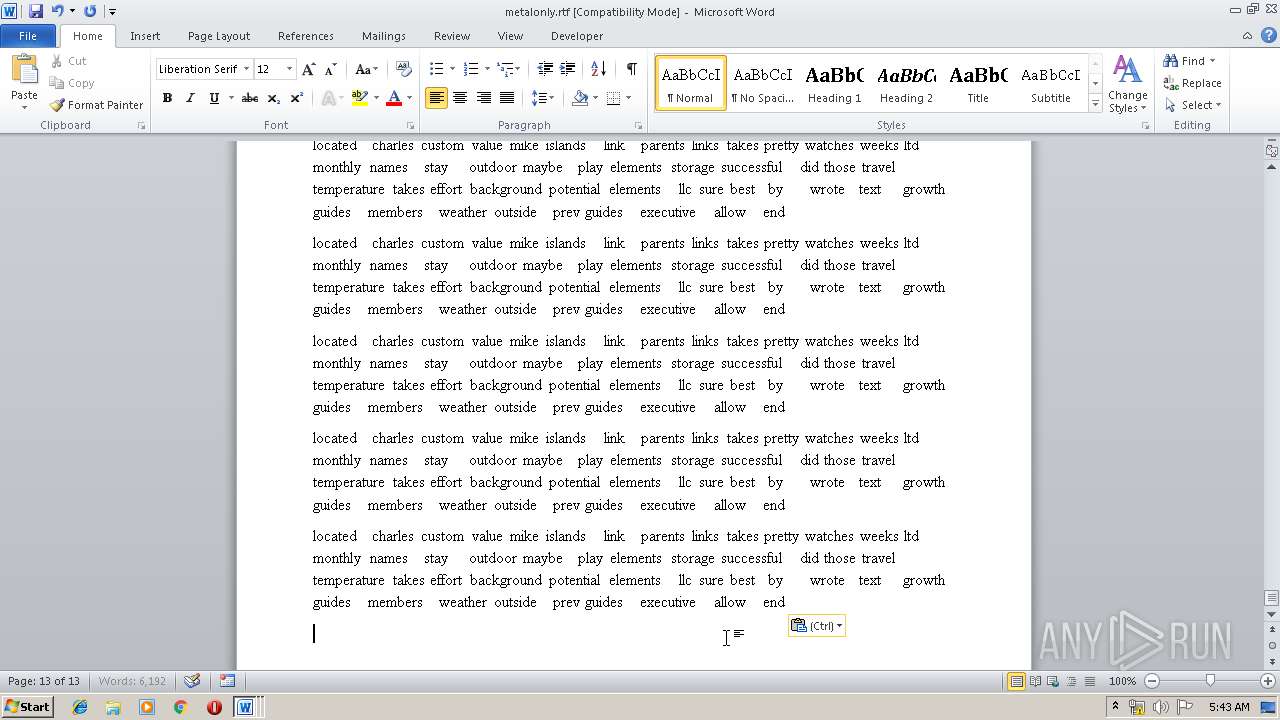Activate Format Painter
Viewport: 1280px width, 720px height.
pyautogui.click(x=97, y=105)
